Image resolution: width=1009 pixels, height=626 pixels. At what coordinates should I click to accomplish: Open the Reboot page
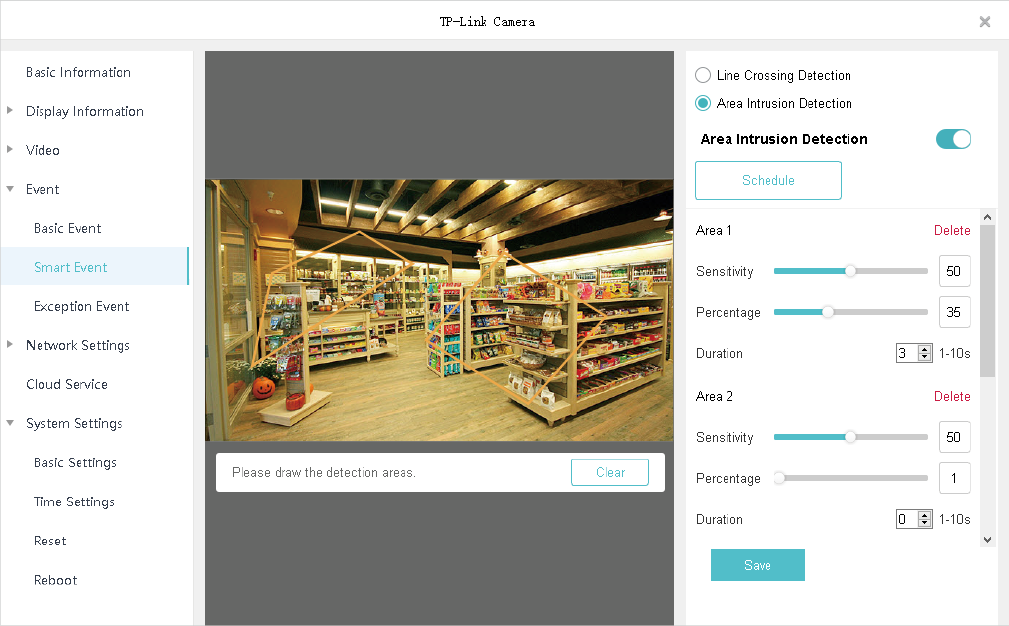pyautogui.click(x=55, y=580)
